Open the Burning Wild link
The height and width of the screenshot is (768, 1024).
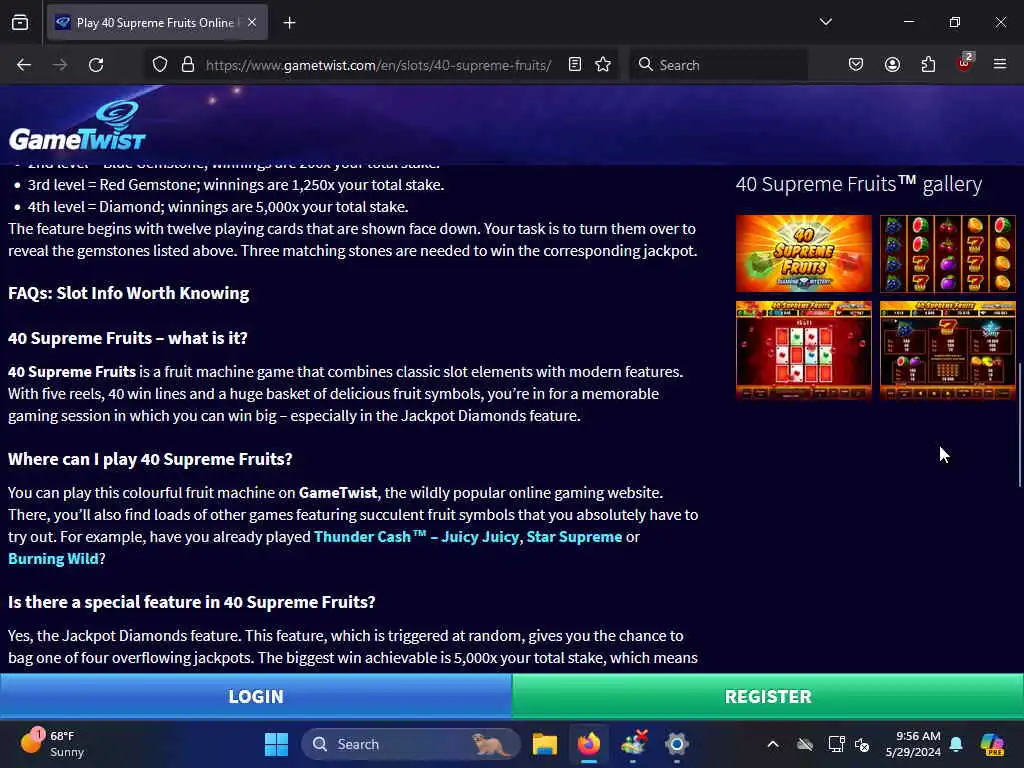click(53, 559)
